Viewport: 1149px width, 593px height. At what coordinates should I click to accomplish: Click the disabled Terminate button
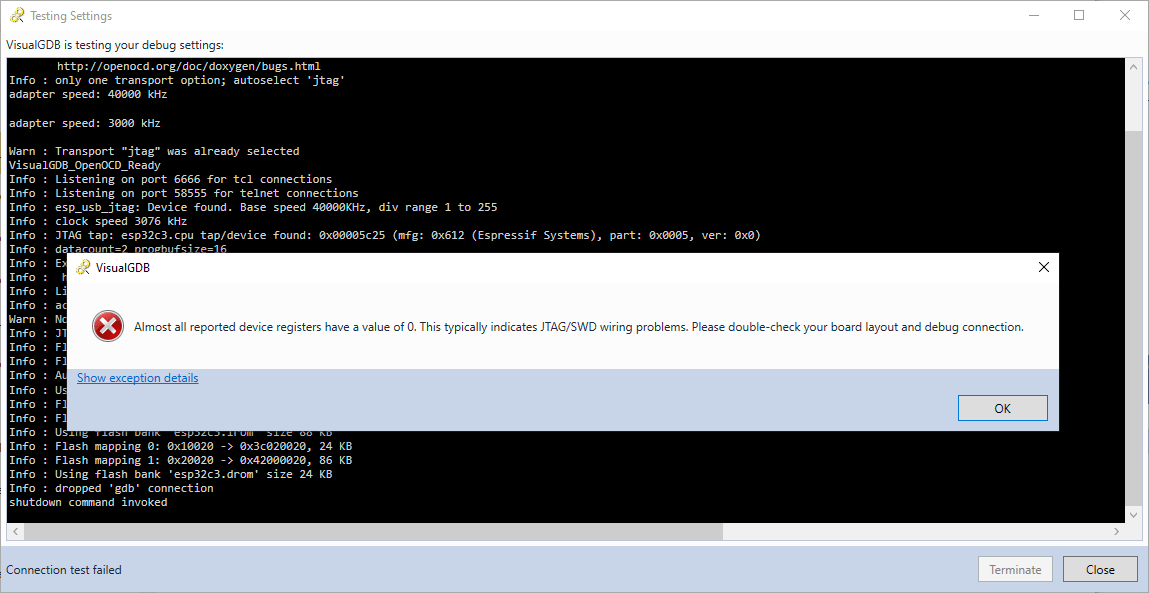1015,569
